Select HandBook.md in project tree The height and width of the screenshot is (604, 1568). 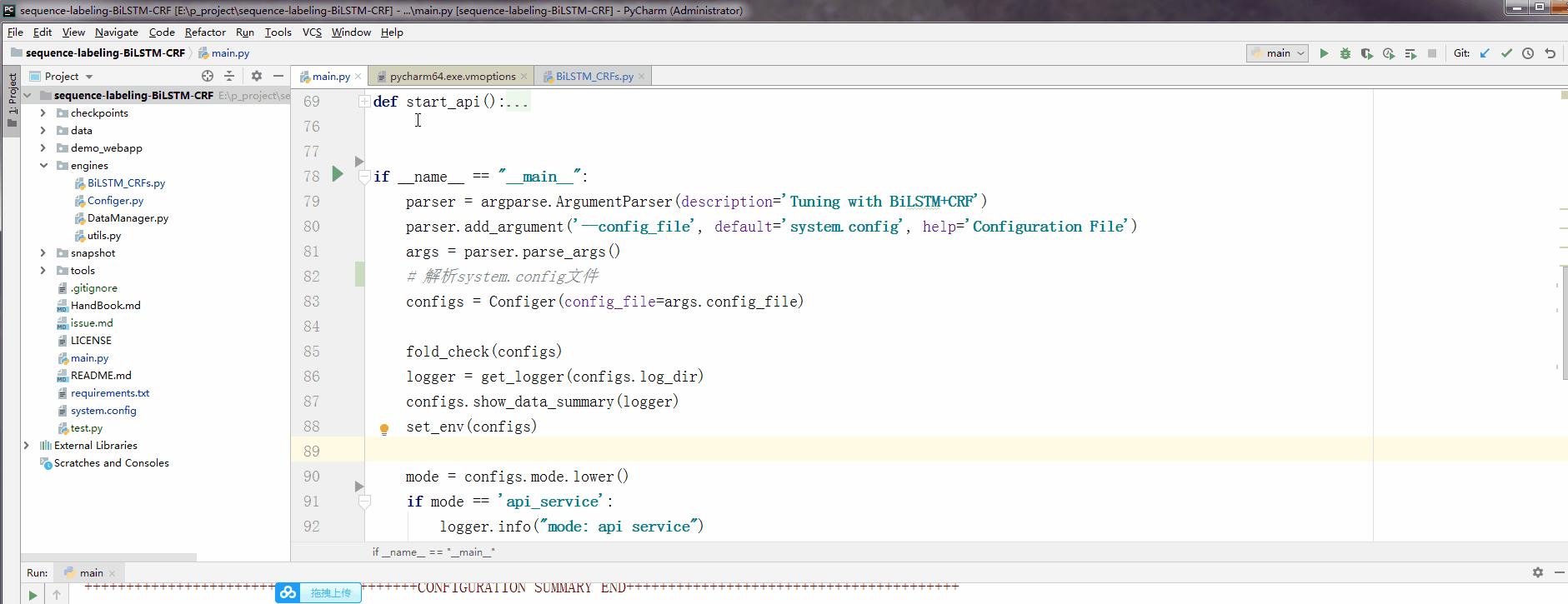click(106, 305)
